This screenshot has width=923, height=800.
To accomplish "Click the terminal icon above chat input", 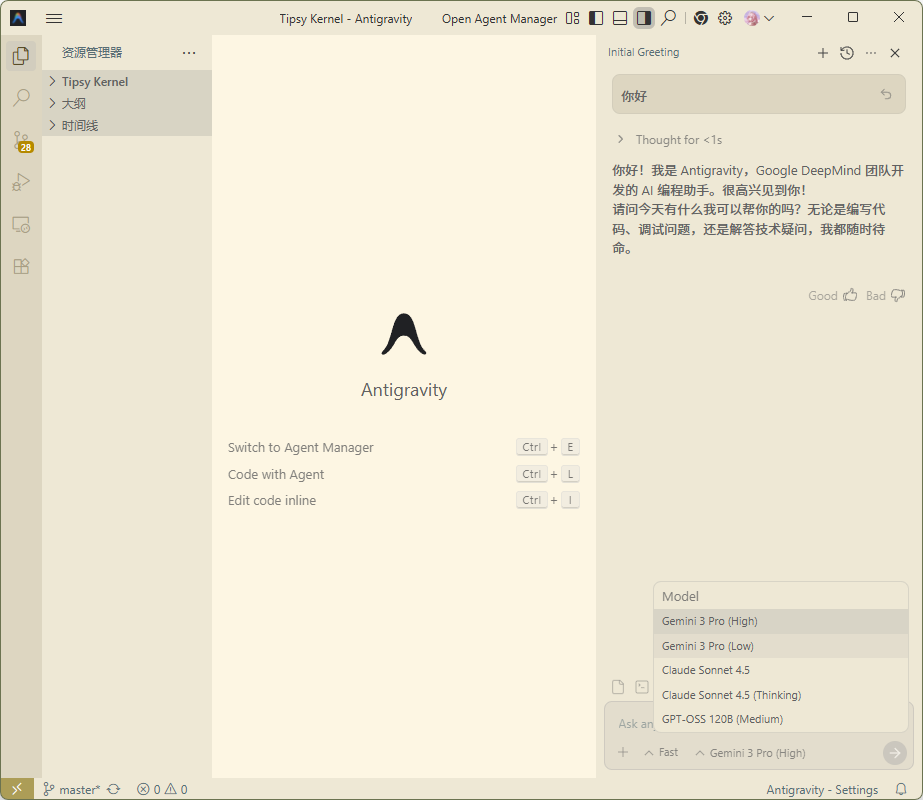I will coord(642,687).
